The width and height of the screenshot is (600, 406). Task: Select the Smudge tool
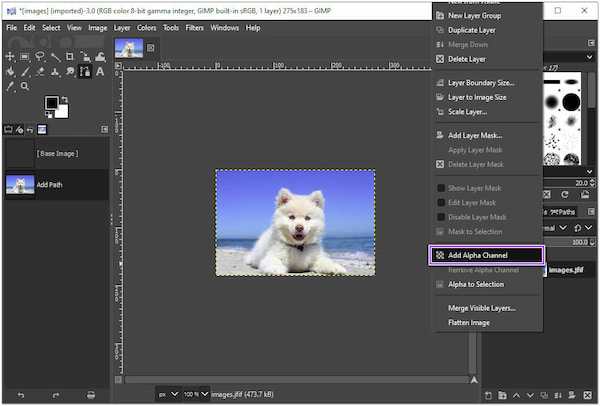70,72
